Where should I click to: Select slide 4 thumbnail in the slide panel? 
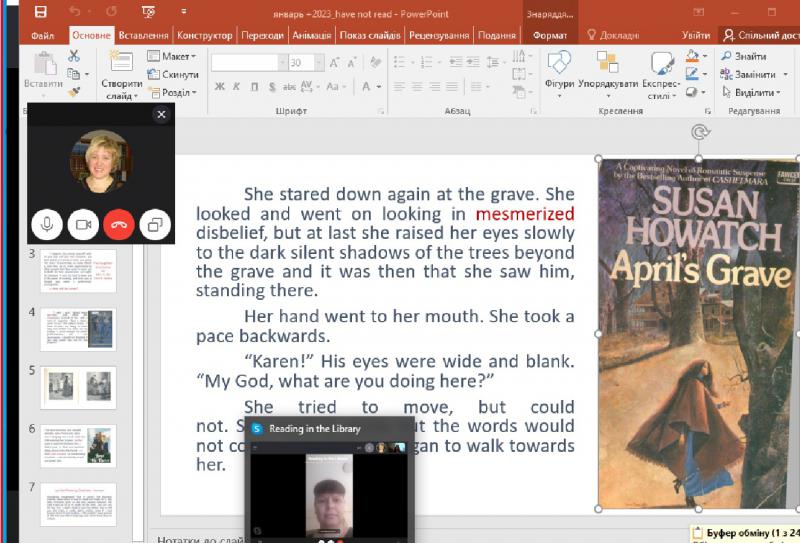click(79, 329)
